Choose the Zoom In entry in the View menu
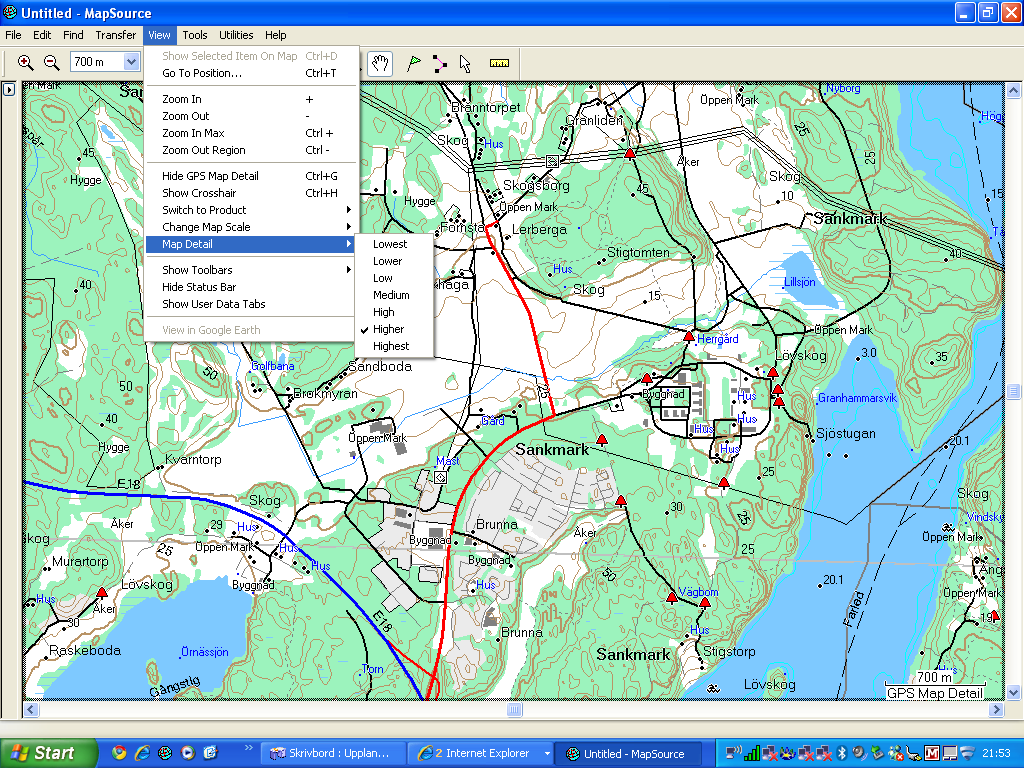Viewport: 1024px width, 768px height. coord(251,99)
